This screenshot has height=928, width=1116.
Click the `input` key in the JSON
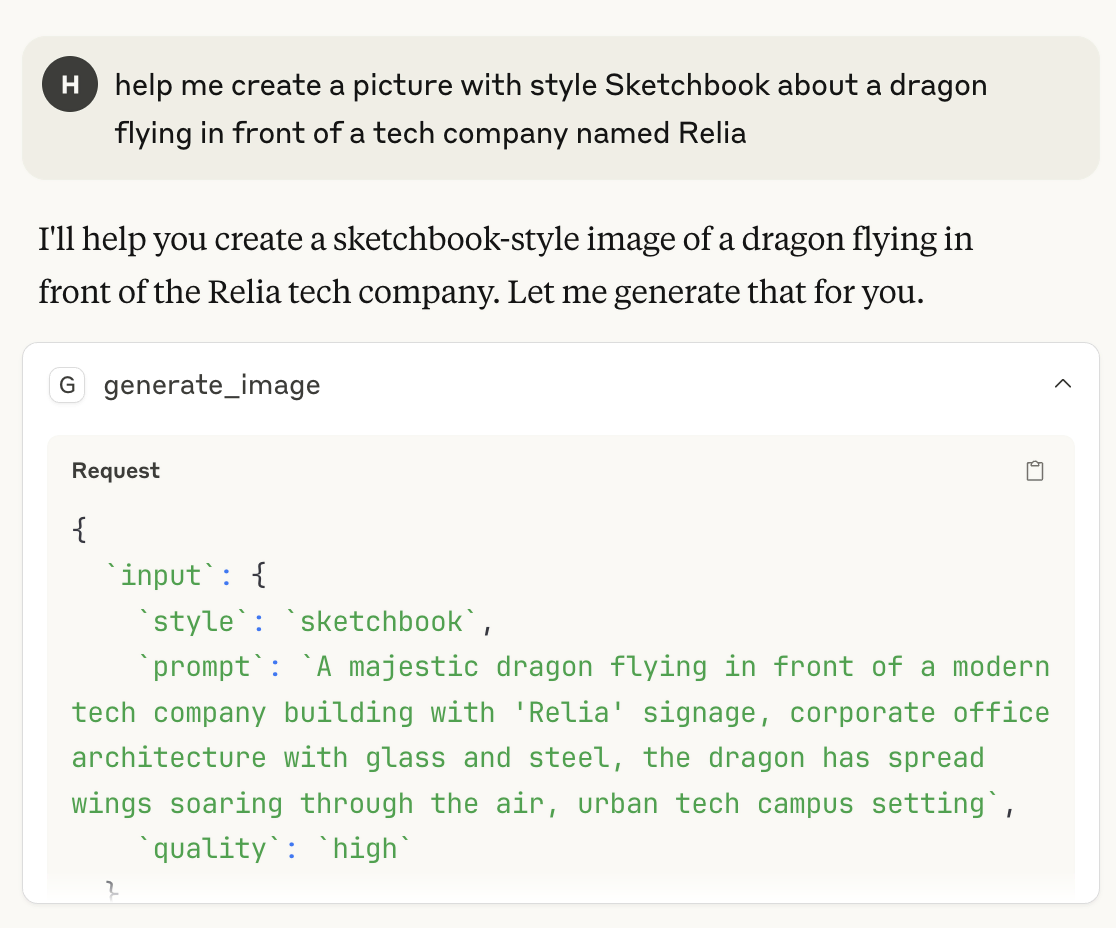tap(161, 575)
